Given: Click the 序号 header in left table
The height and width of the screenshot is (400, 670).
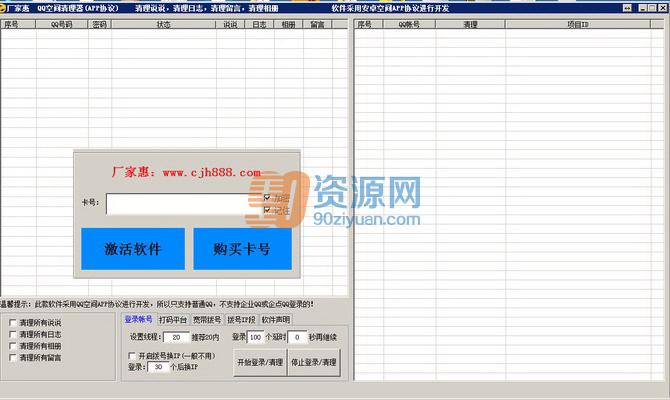Looking at the screenshot, I should point(18,24).
